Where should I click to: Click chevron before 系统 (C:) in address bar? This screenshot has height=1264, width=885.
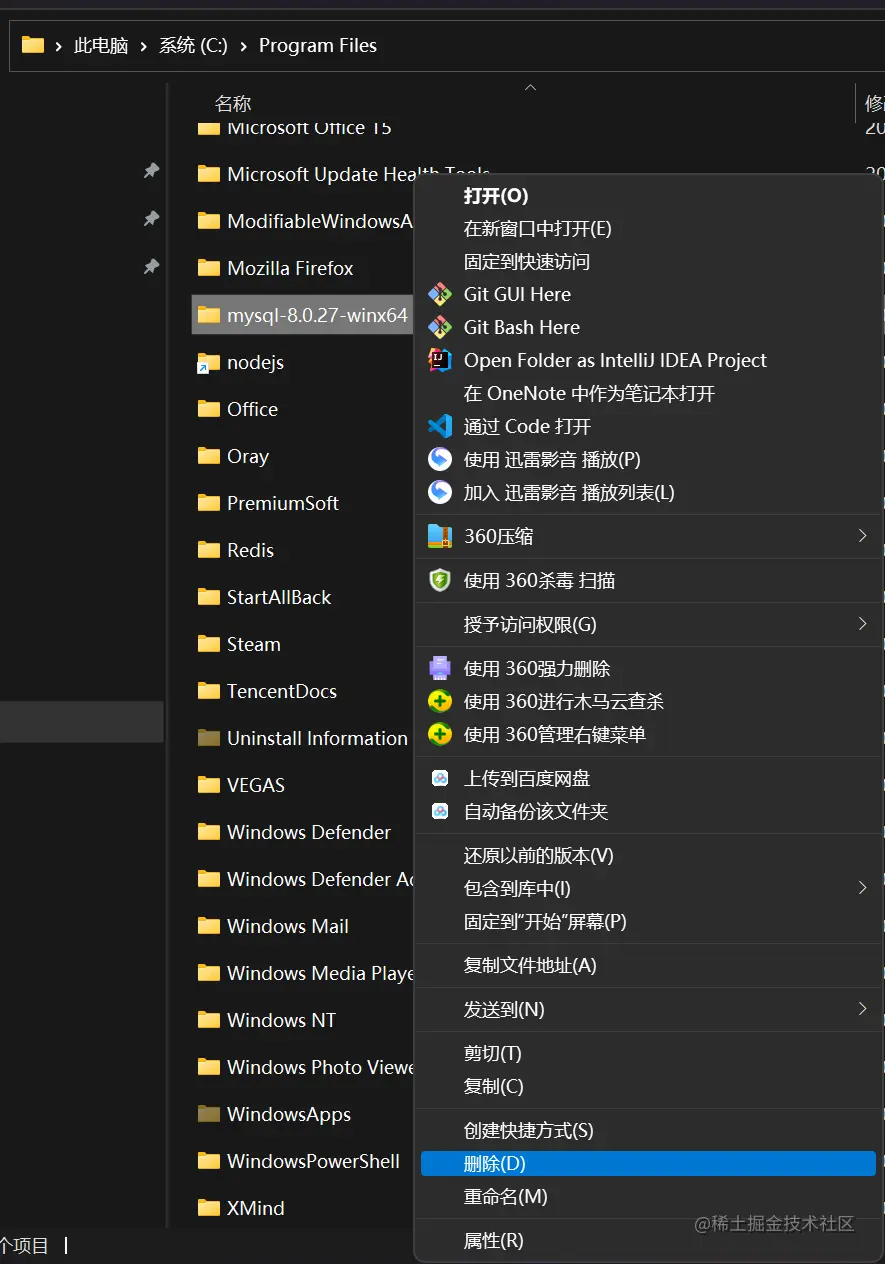144,46
